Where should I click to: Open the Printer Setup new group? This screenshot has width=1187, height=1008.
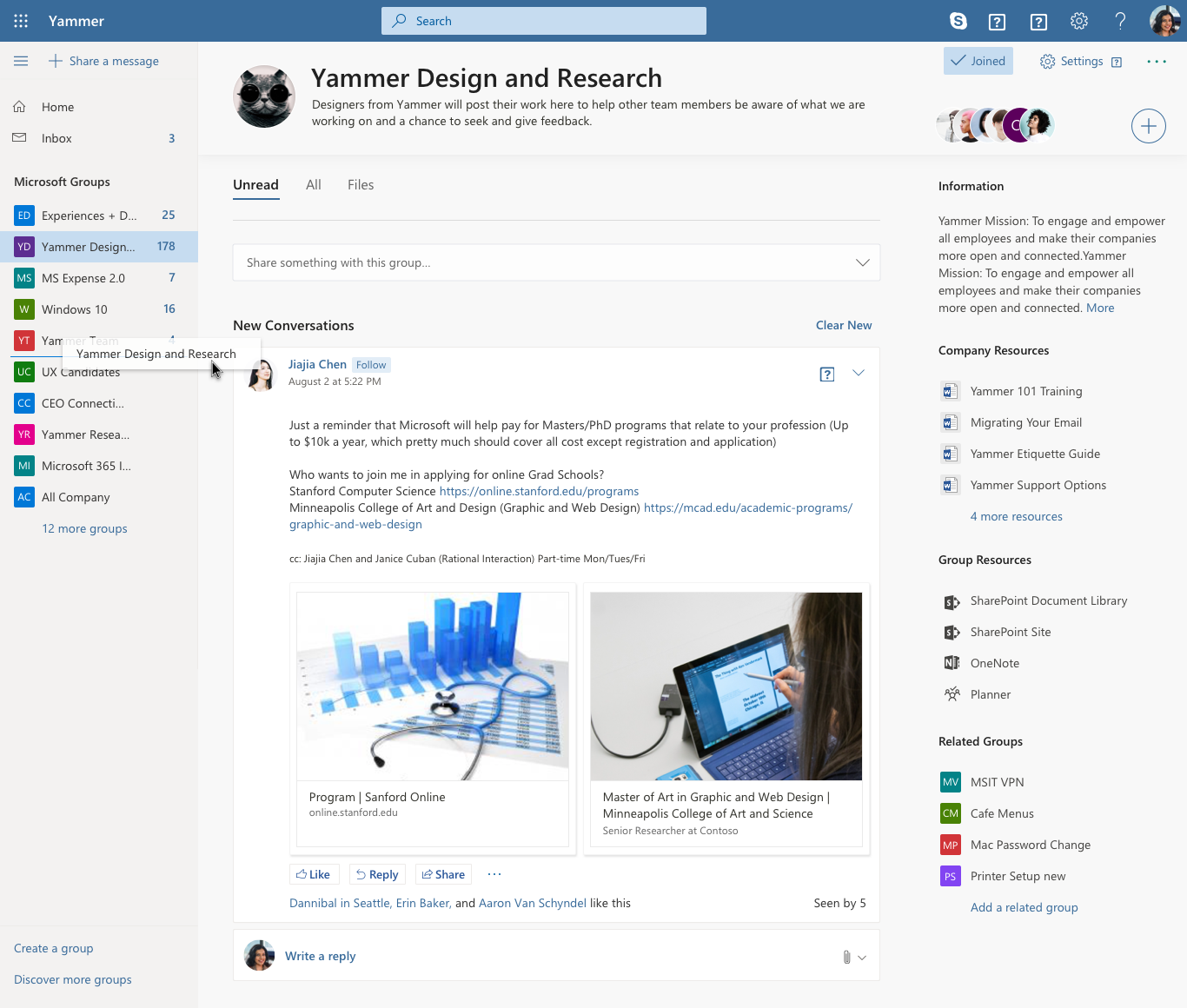click(x=1018, y=876)
